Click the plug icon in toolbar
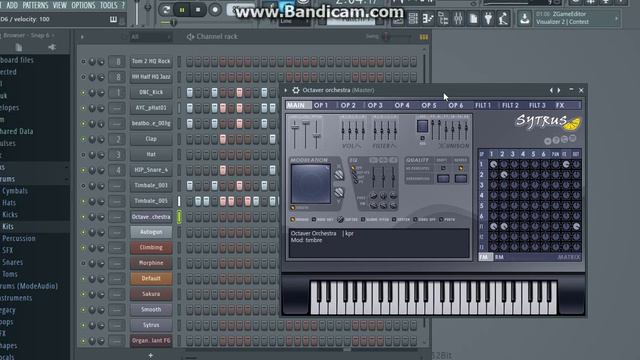This screenshot has height=360, width=640. tap(488, 19)
